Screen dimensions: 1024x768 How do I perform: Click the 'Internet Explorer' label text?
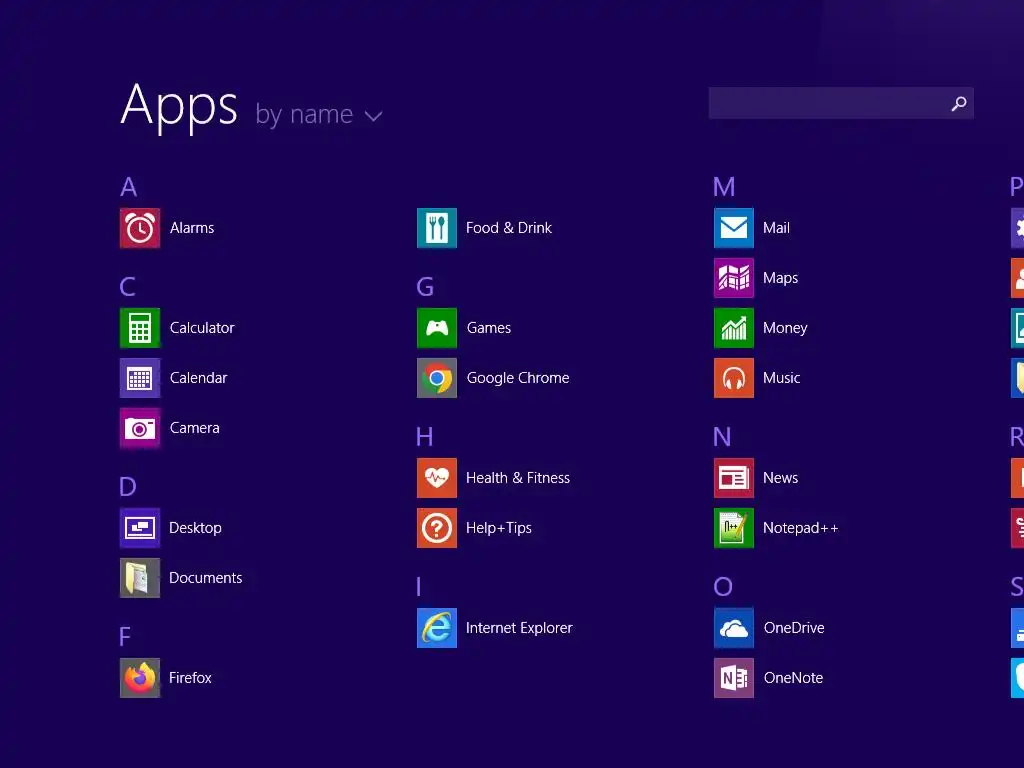(519, 628)
